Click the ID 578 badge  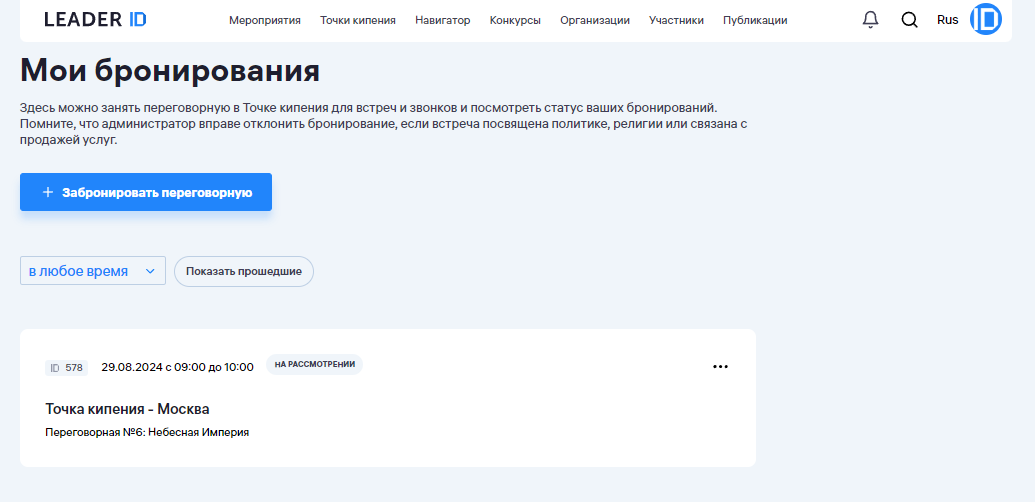coord(66,368)
